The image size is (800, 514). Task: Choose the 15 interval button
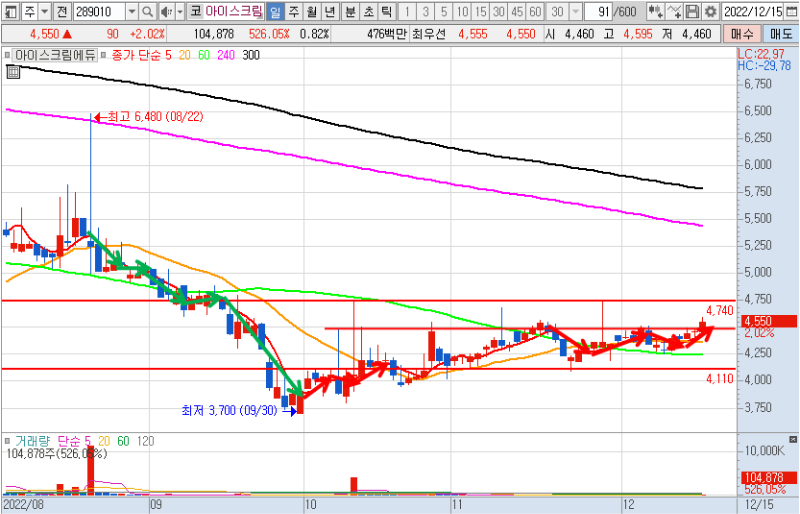480,11
